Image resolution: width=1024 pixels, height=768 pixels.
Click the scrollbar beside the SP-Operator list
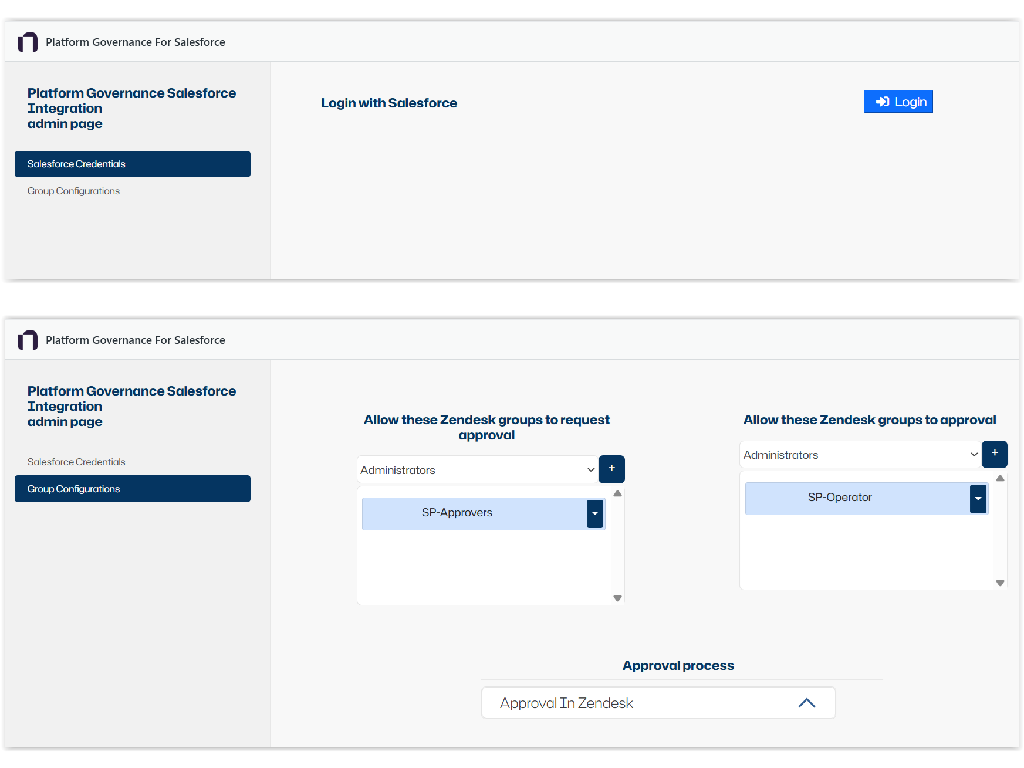click(x=999, y=530)
